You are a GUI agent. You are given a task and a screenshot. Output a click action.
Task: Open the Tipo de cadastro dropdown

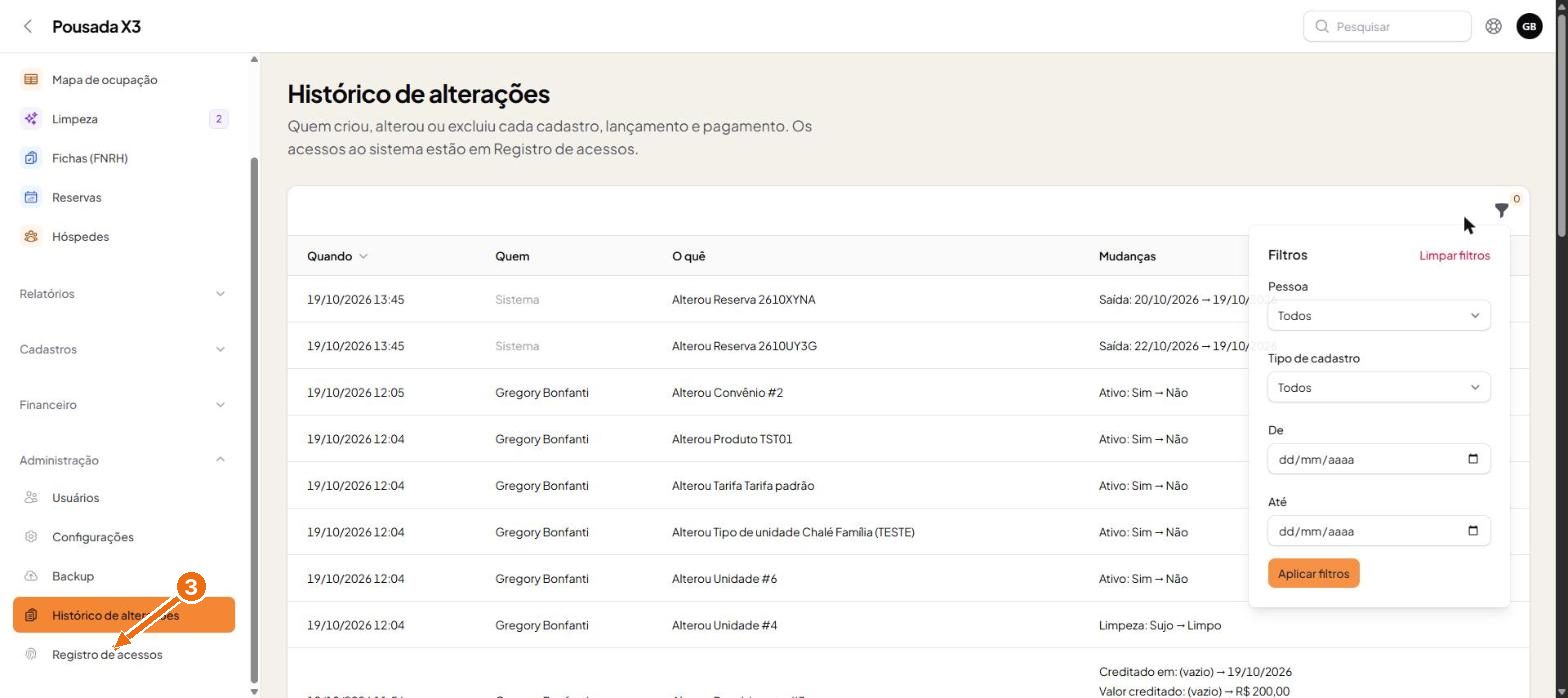point(1379,388)
